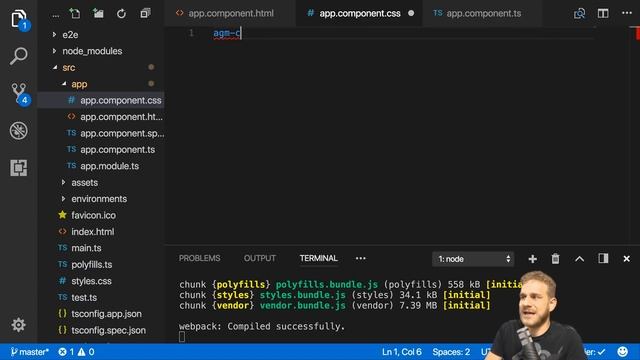The width and height of the screenshot is (640, 360).
Task: Close the terminal panel
Action: coord(627,259)
